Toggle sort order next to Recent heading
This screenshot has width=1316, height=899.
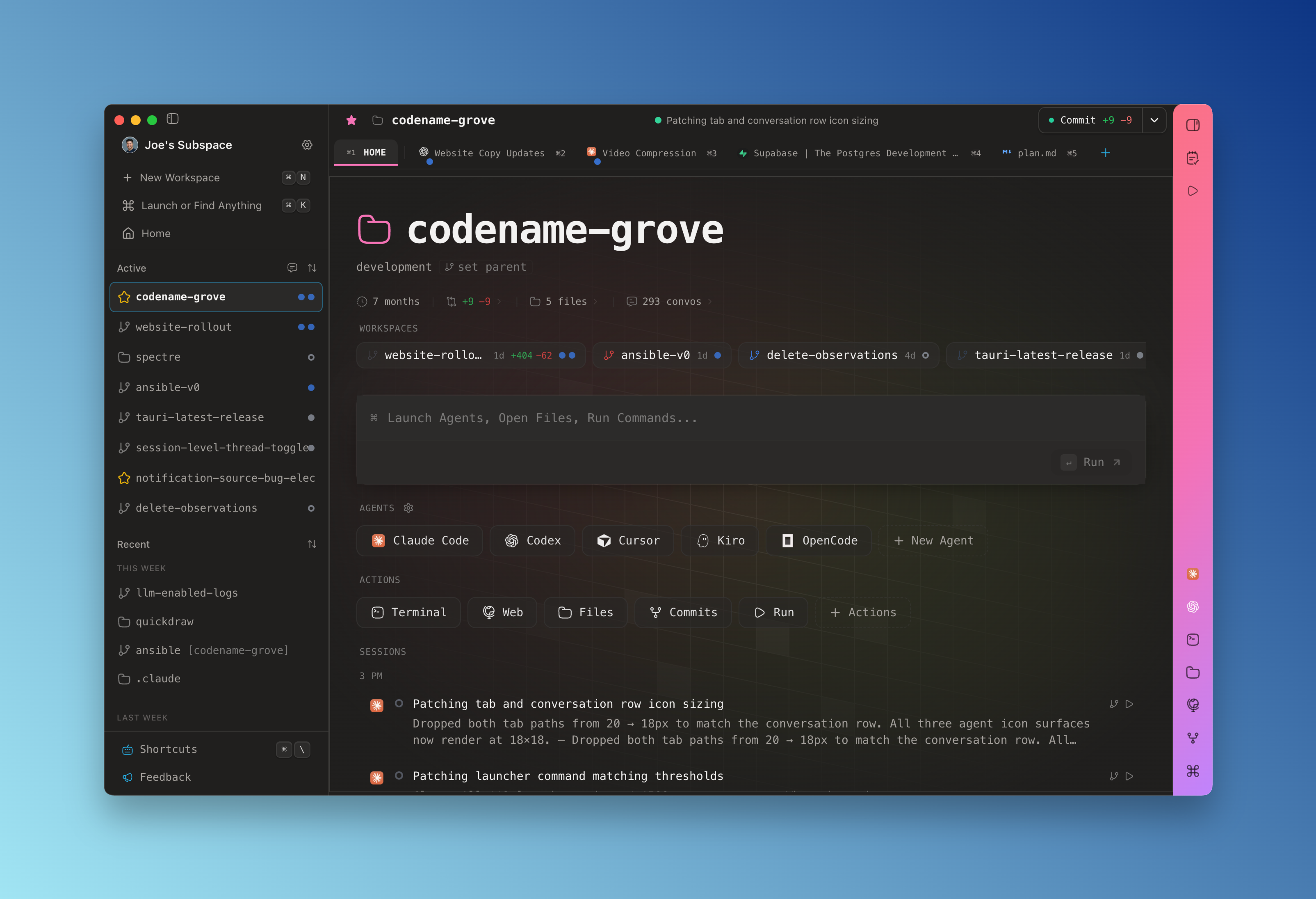[x=312, y=544]
